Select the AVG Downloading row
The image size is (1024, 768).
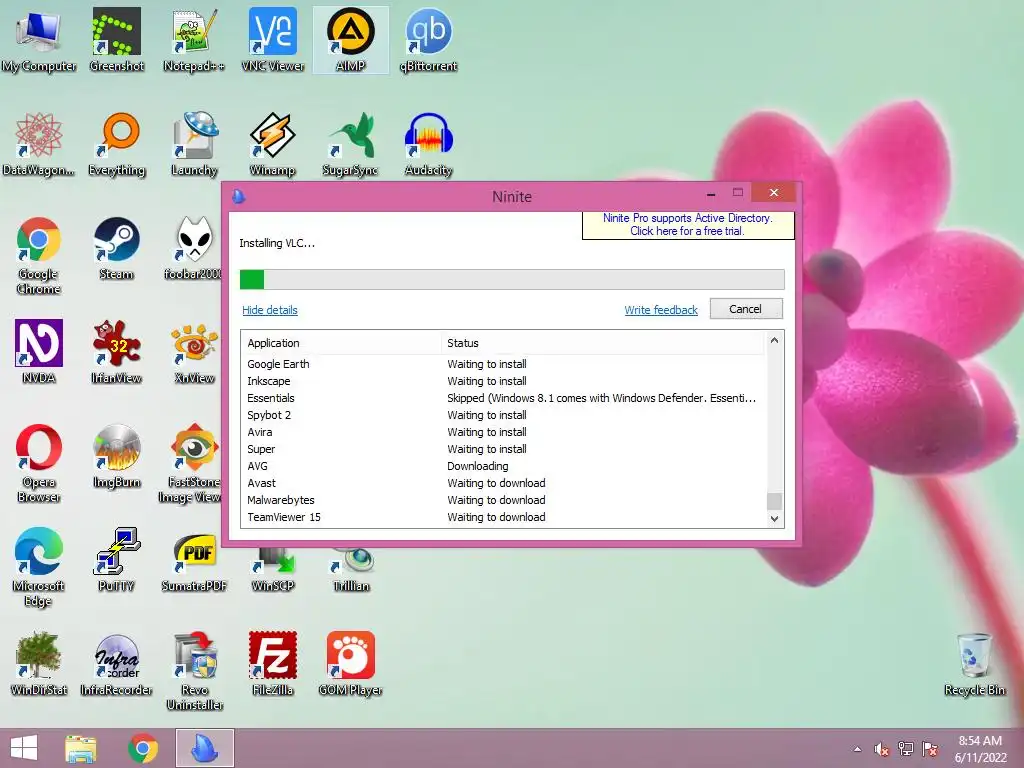click(503, 466)
